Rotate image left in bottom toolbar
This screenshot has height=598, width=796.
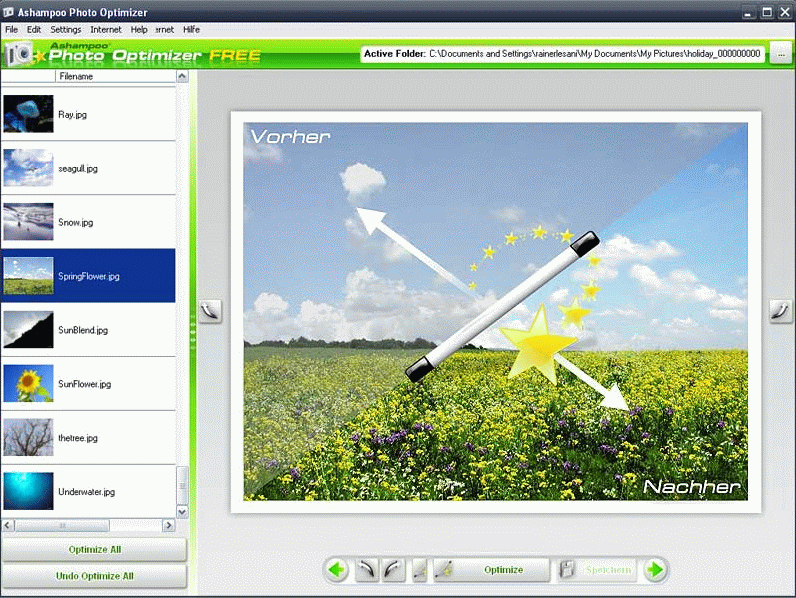(367, 570)
